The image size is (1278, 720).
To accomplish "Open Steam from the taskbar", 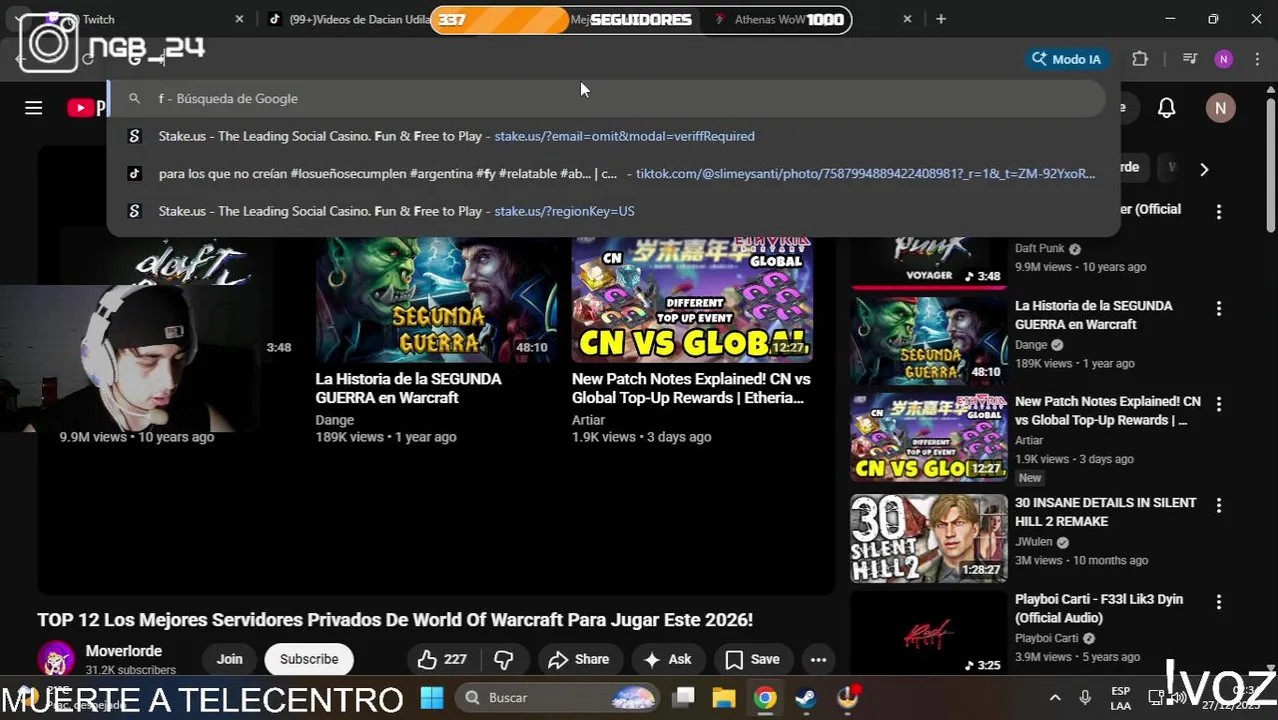I will pyautogui.click(x=806, y=697).
